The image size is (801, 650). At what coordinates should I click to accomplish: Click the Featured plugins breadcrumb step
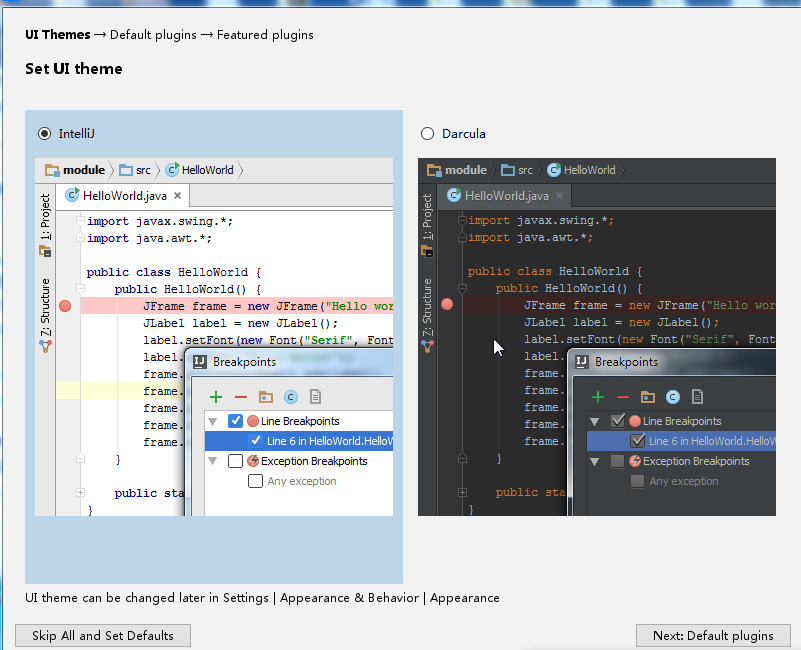pyautogui.click(x=265, y=35)
